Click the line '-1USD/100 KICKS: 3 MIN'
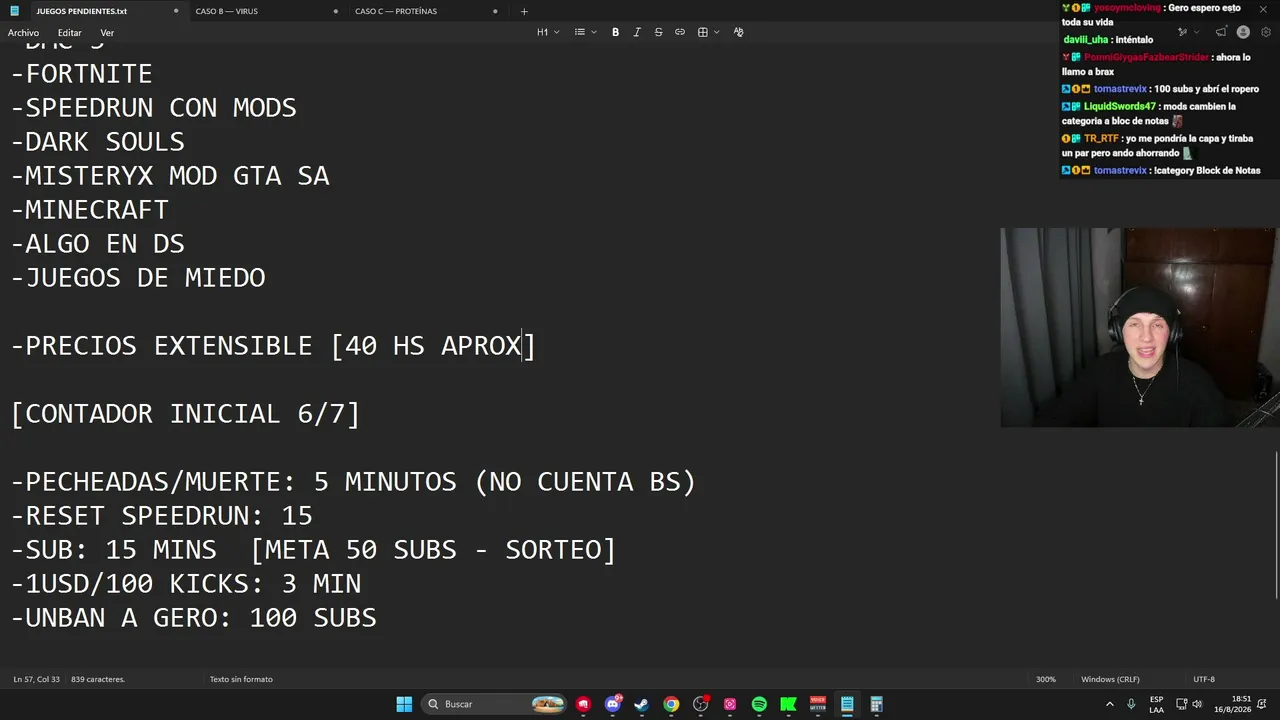Image resolution: width=1280 pixels, height=720 pixels. tap(186, 584)
